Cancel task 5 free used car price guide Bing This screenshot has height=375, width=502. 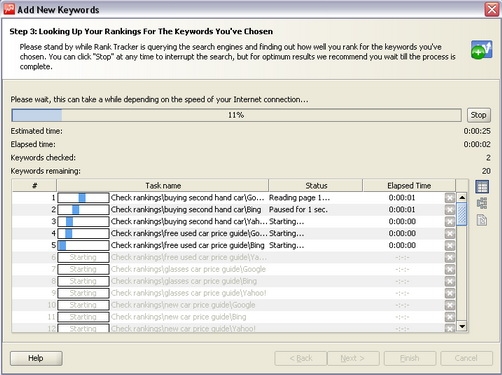click(450, 246)
